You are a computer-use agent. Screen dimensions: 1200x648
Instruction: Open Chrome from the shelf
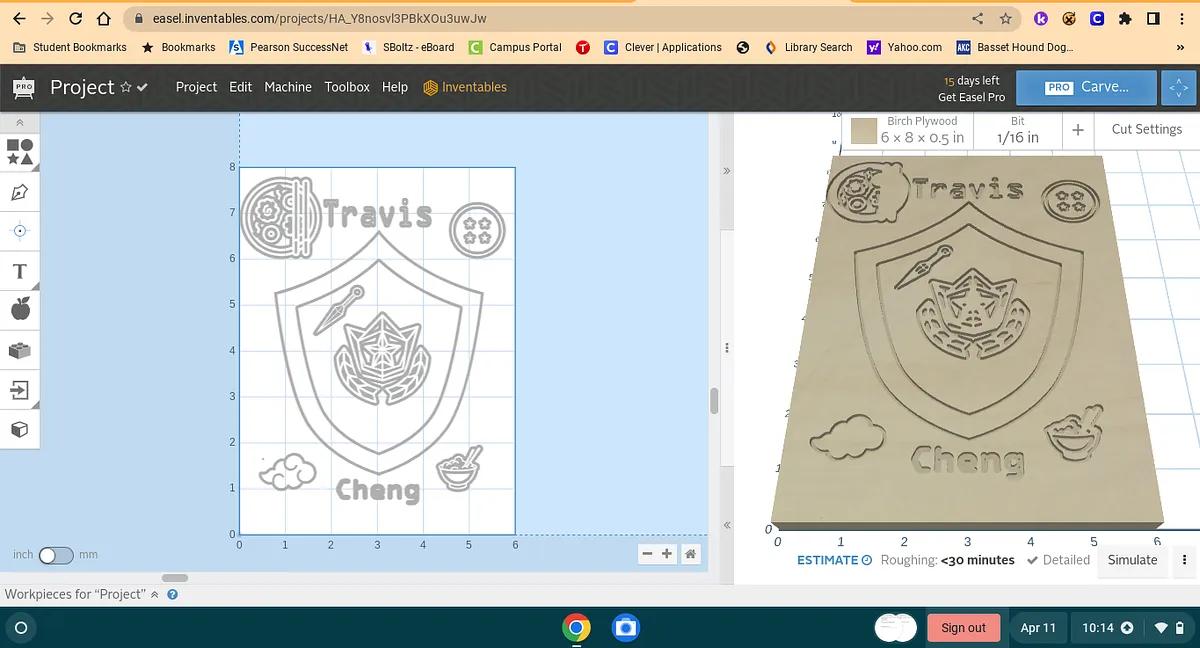(575, 628)
